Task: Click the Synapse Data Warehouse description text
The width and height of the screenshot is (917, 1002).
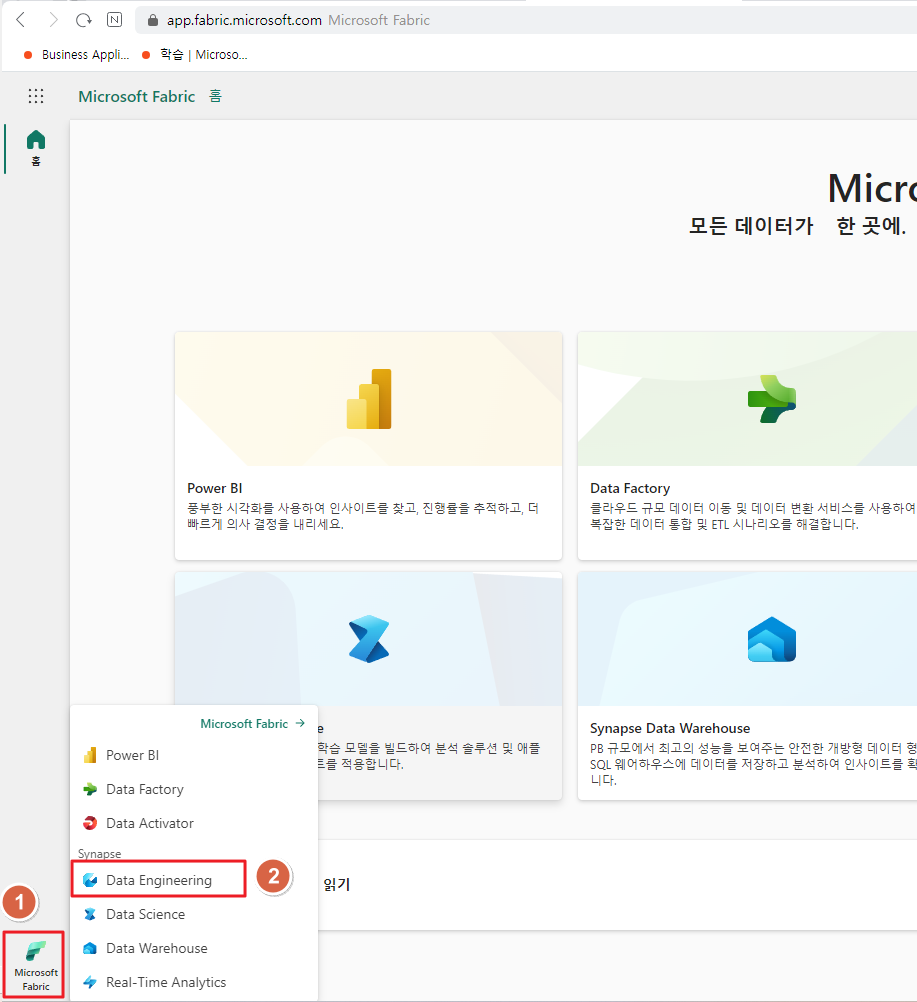Action: [x=753, y=764]
